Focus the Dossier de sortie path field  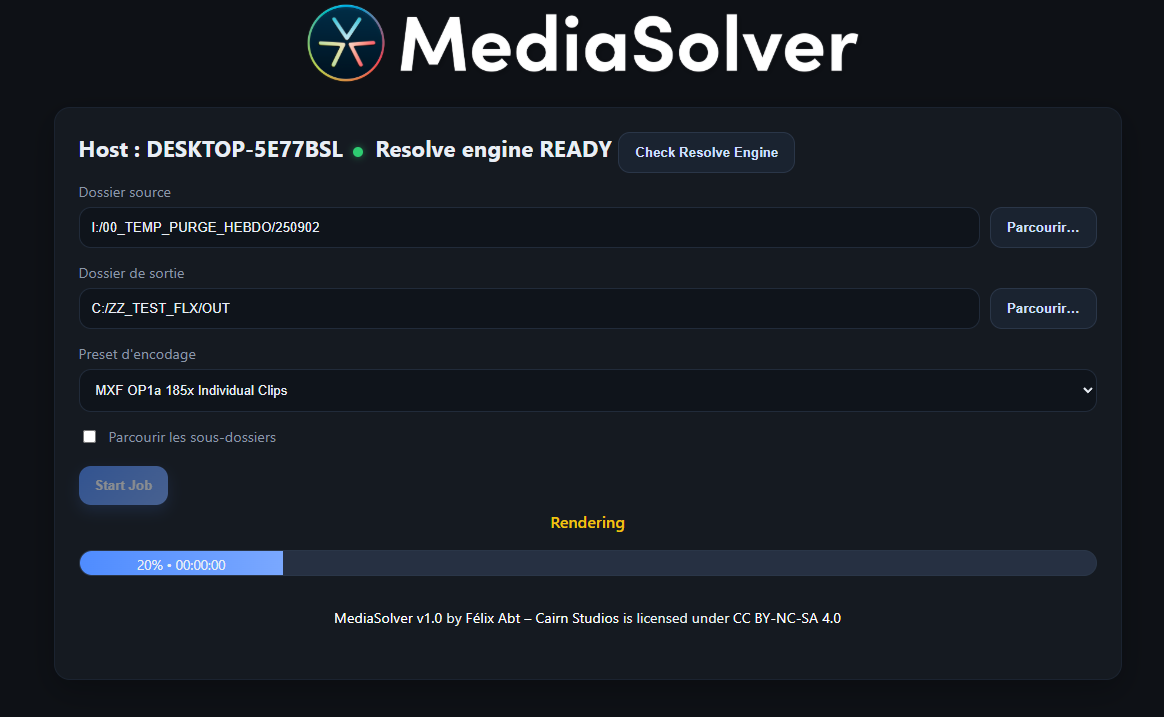pos(529,308)
